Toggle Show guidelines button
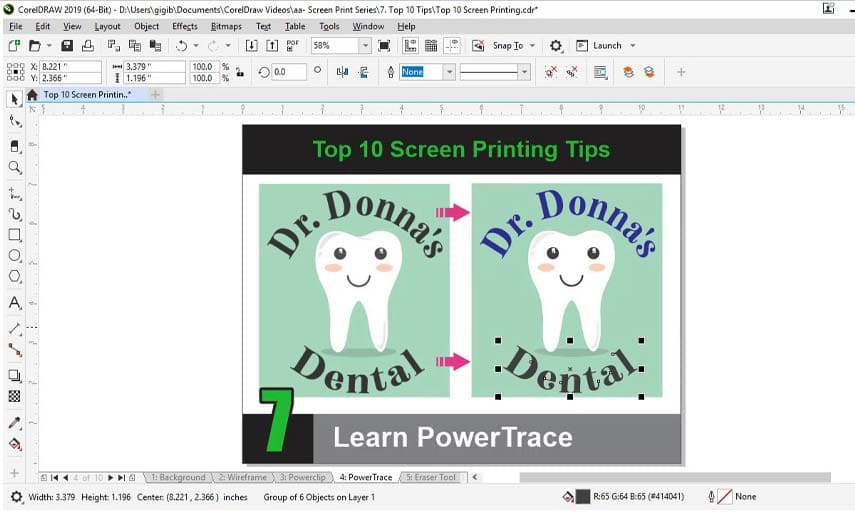The image size is (855, 513). coord(452,46)
